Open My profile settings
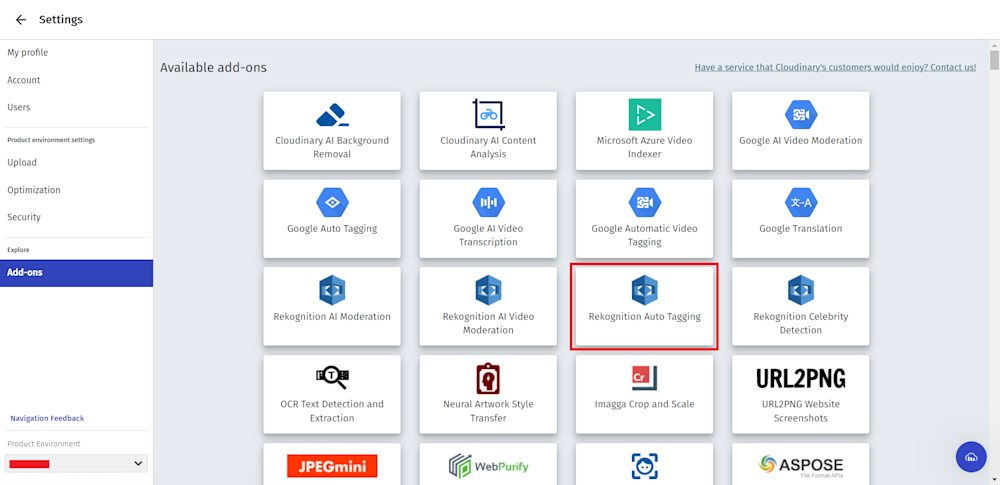The image size is (1000, 485). pos(27,52)
